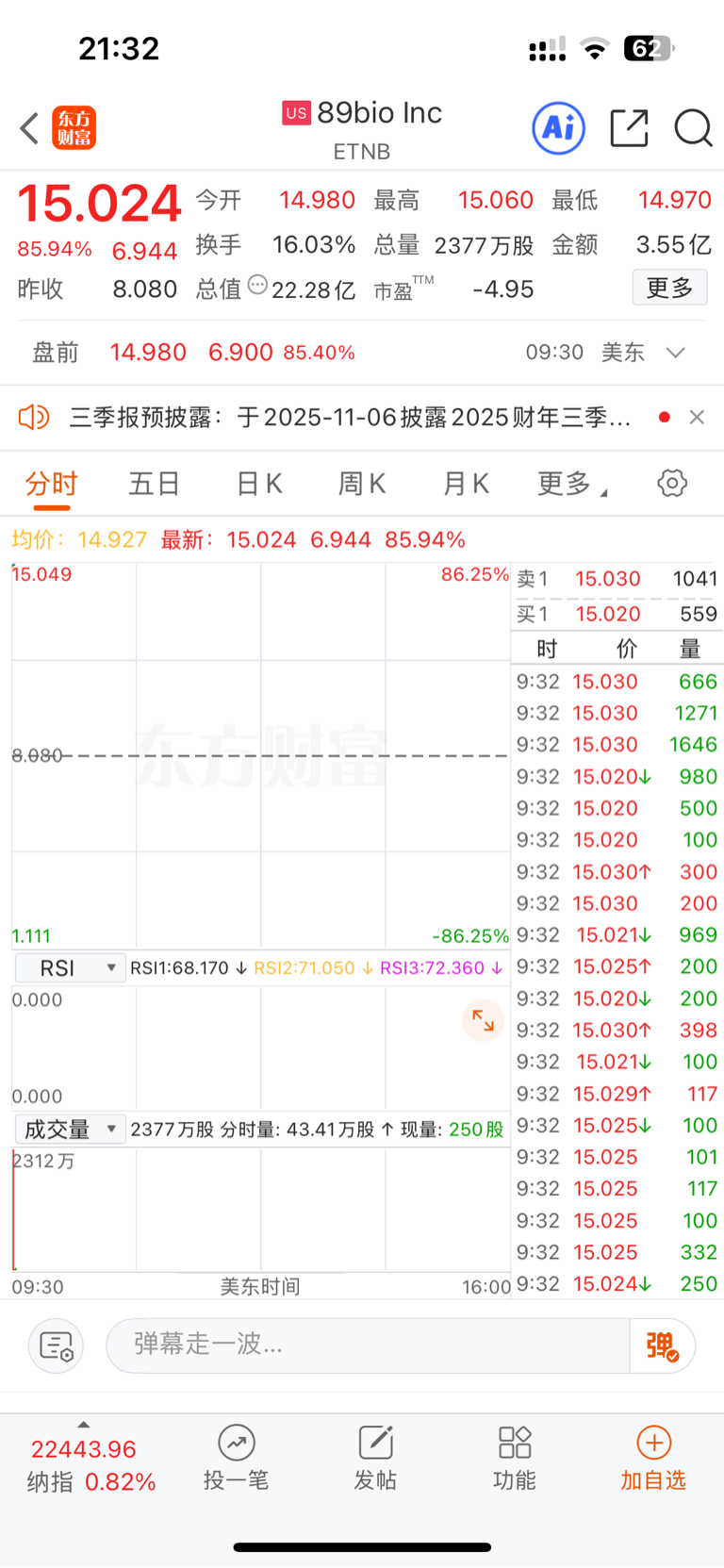Switch to the 月K tab

tap(467, 484)
